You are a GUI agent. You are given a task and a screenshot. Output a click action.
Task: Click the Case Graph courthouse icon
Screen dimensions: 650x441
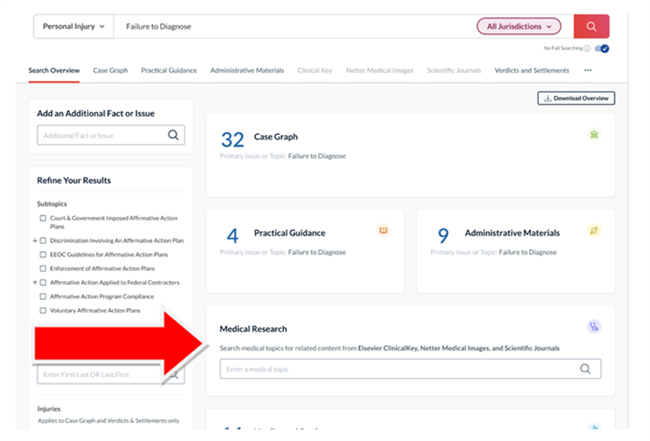tap(594, 134)
